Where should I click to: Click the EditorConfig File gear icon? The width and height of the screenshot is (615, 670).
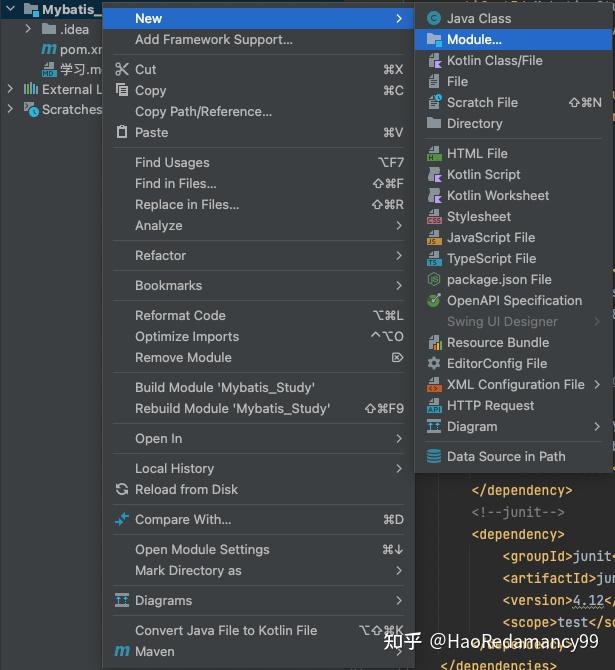tap(434, 364)
